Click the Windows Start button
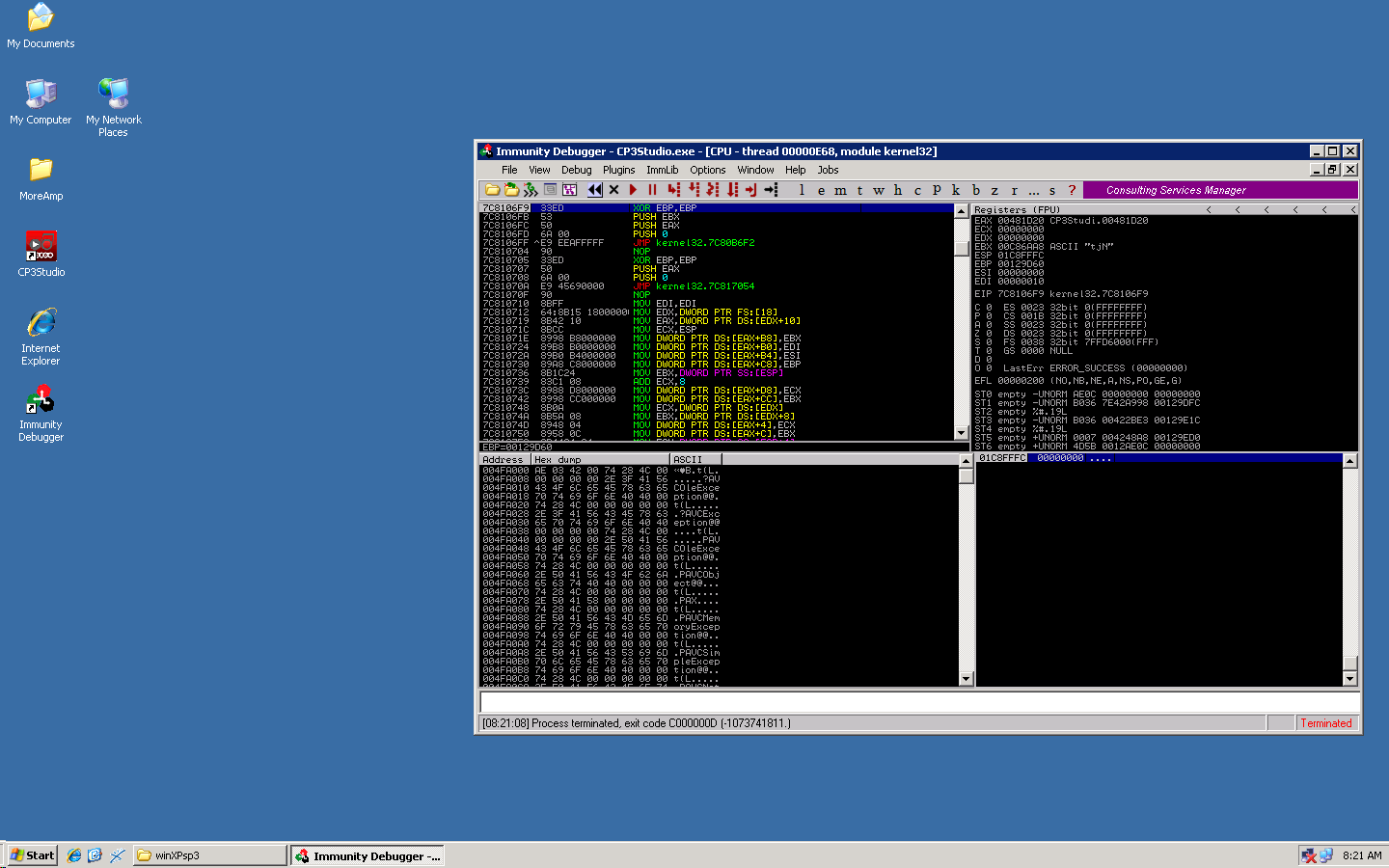 point(33,855)
